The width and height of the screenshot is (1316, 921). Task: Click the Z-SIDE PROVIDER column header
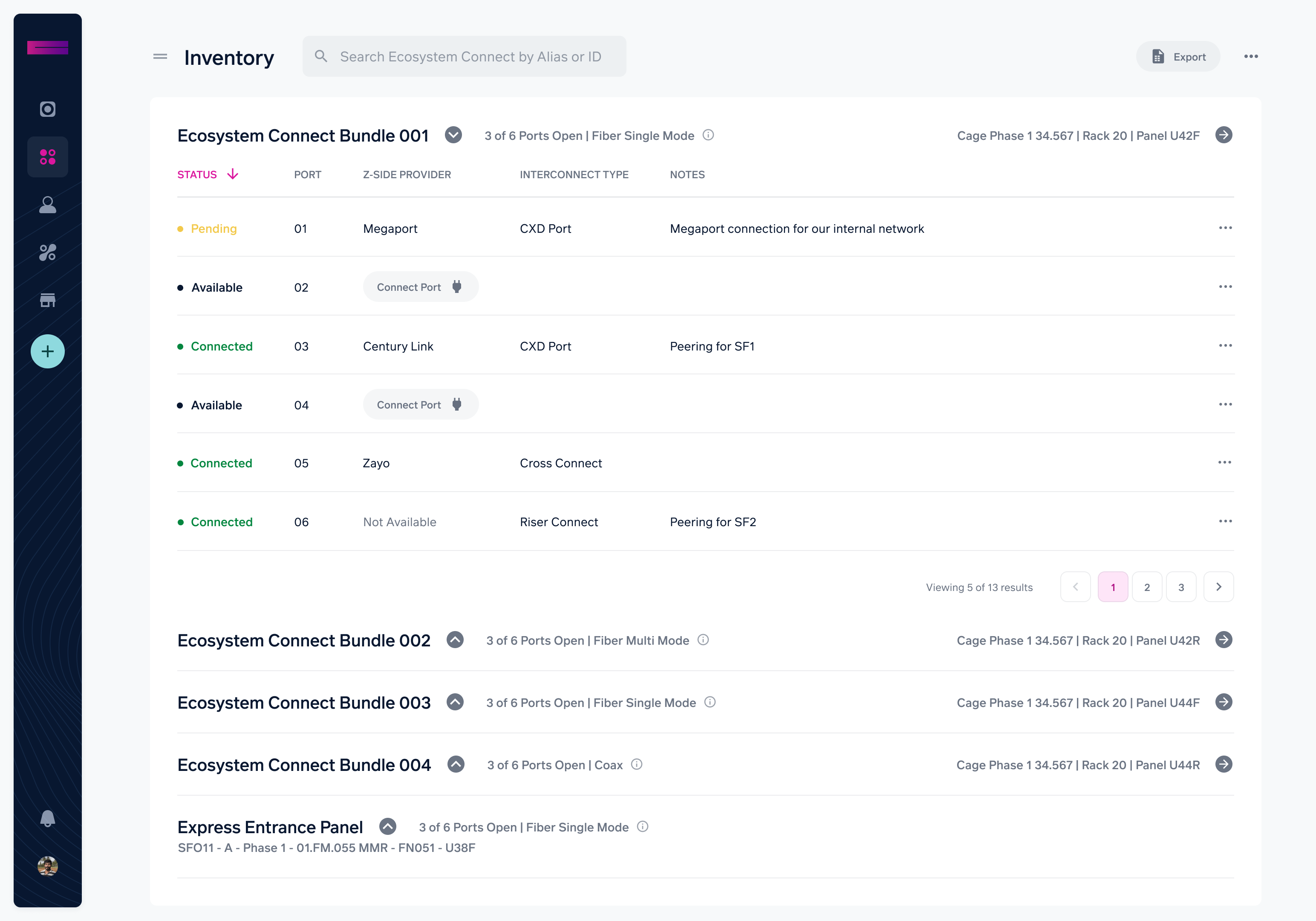coord(407,174)
